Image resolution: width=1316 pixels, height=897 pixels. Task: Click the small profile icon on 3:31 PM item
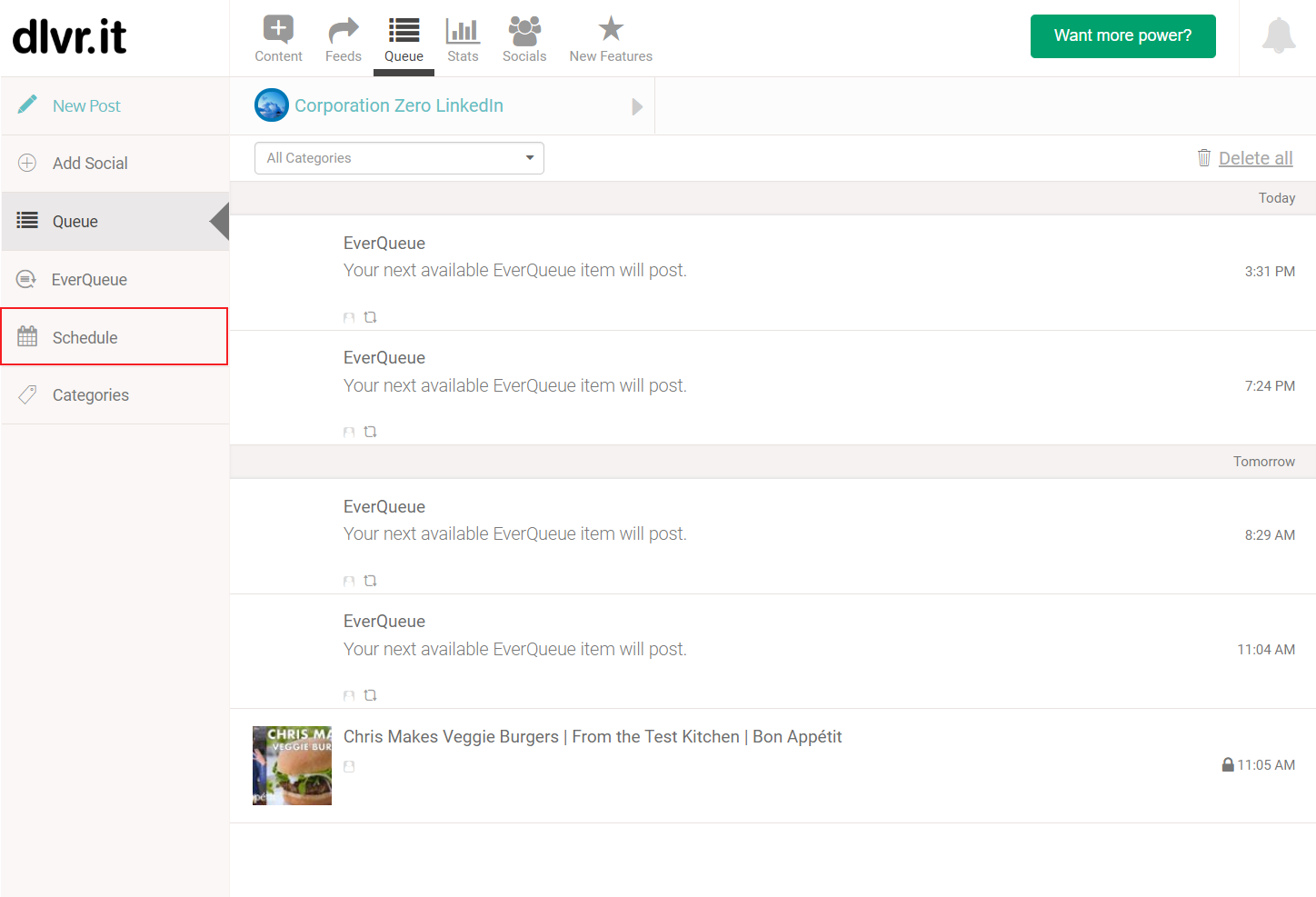(349, 317)
